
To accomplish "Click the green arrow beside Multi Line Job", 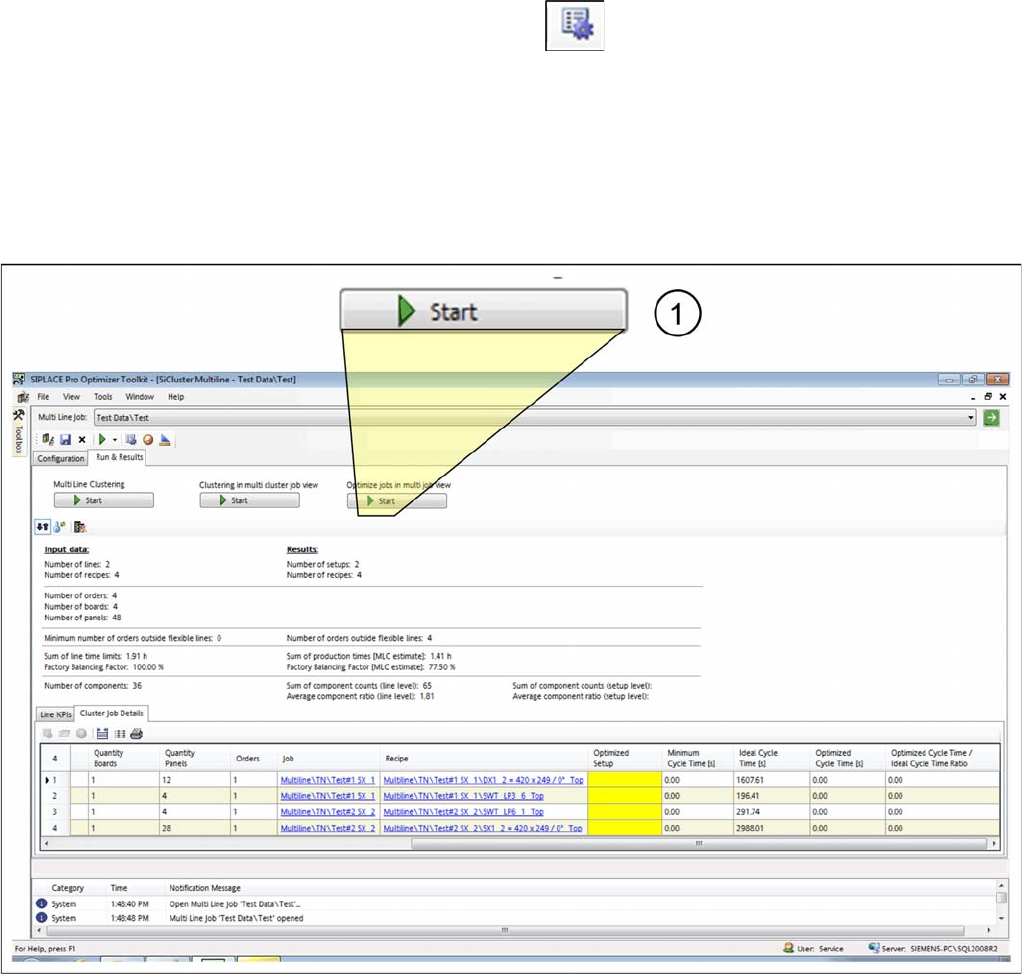I will click(x=991, y=418).
